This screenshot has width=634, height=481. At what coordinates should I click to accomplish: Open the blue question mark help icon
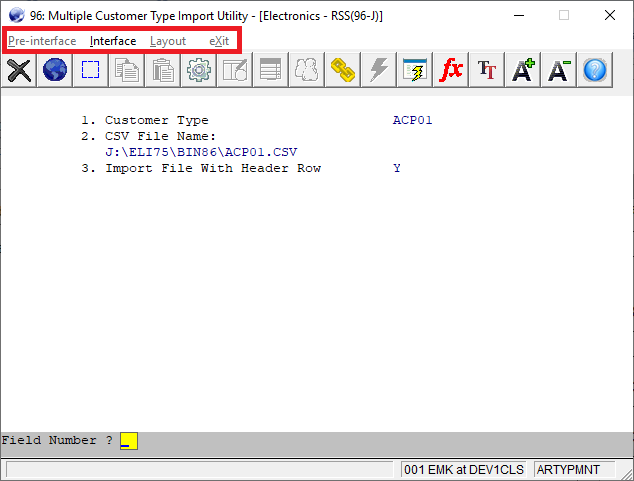click(594, 70)
